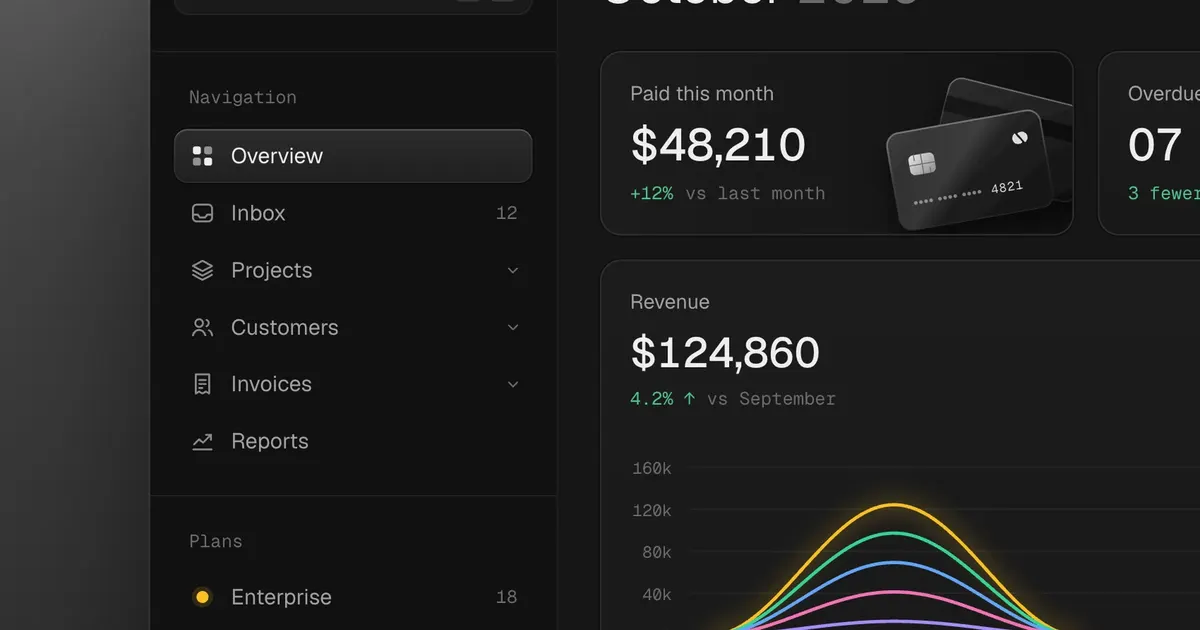Viewport: 1200px width, 630px height.
Task: Open Projects menu item
Action: [353, 270]
